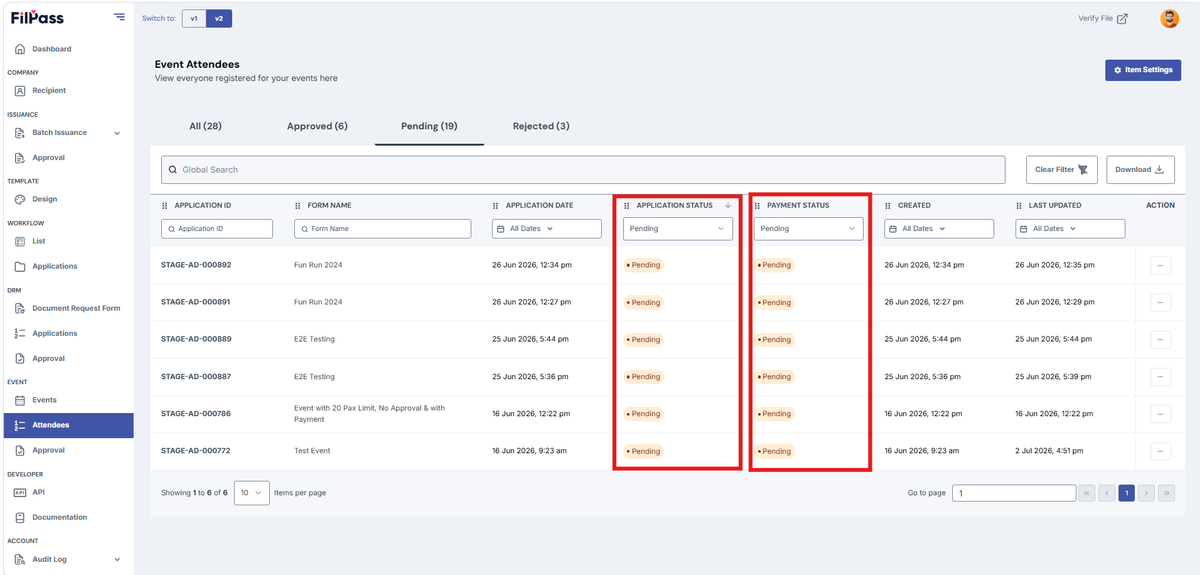1200x575 pixels.
Task: Click the Verify File external link icon
Action: (1122, 18)
